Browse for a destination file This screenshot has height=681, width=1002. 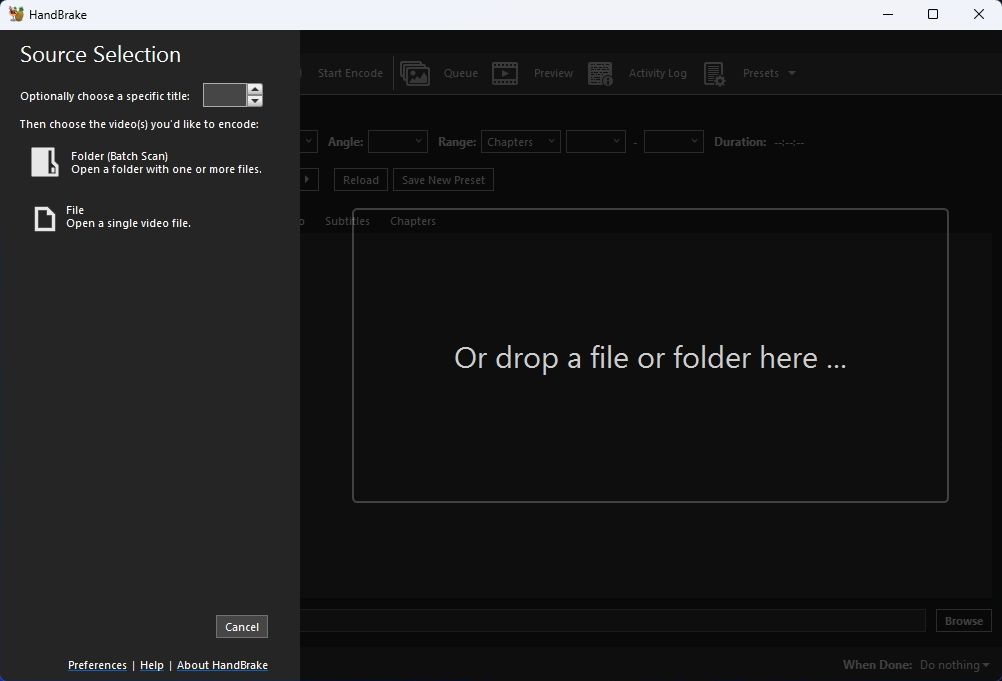click(x=961, y=620)
